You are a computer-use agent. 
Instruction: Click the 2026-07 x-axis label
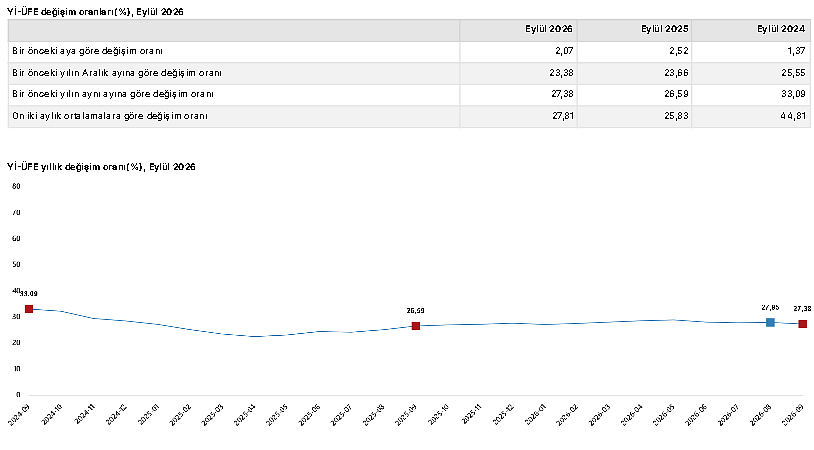[x=728, y=415]
